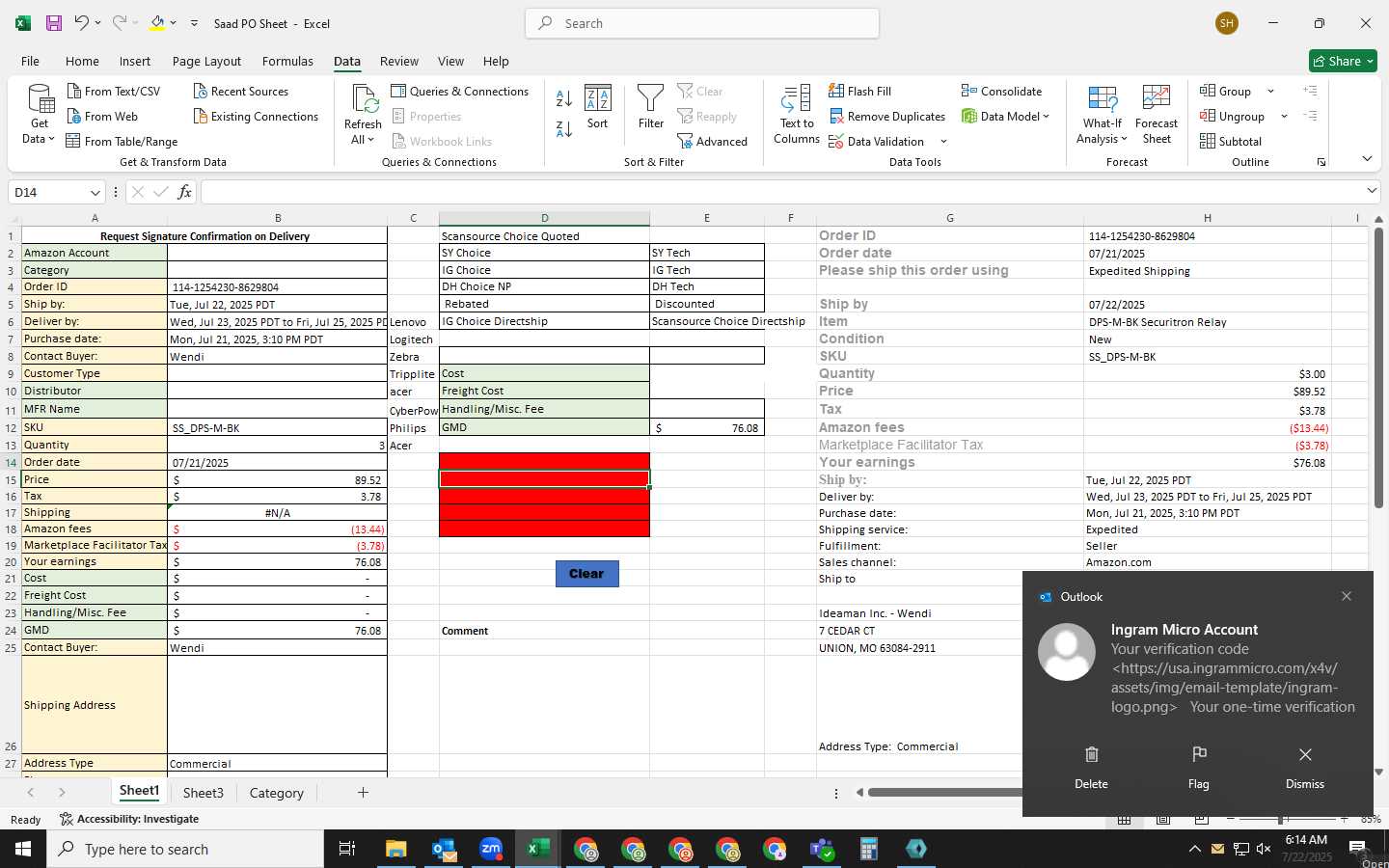
Task: Delete the Outlook notification email
Action: (x=1092, y=768)
